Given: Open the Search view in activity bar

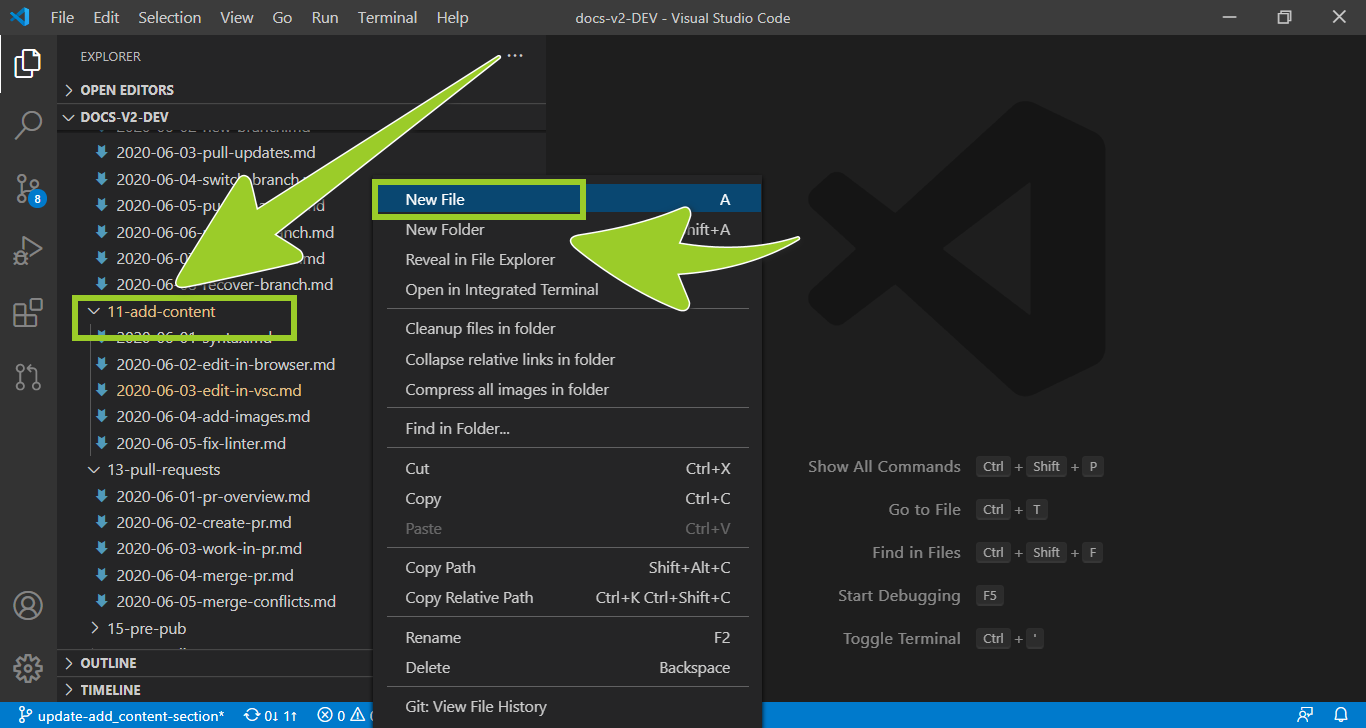Looking at the screenshot, I should [x=28, y=126].
